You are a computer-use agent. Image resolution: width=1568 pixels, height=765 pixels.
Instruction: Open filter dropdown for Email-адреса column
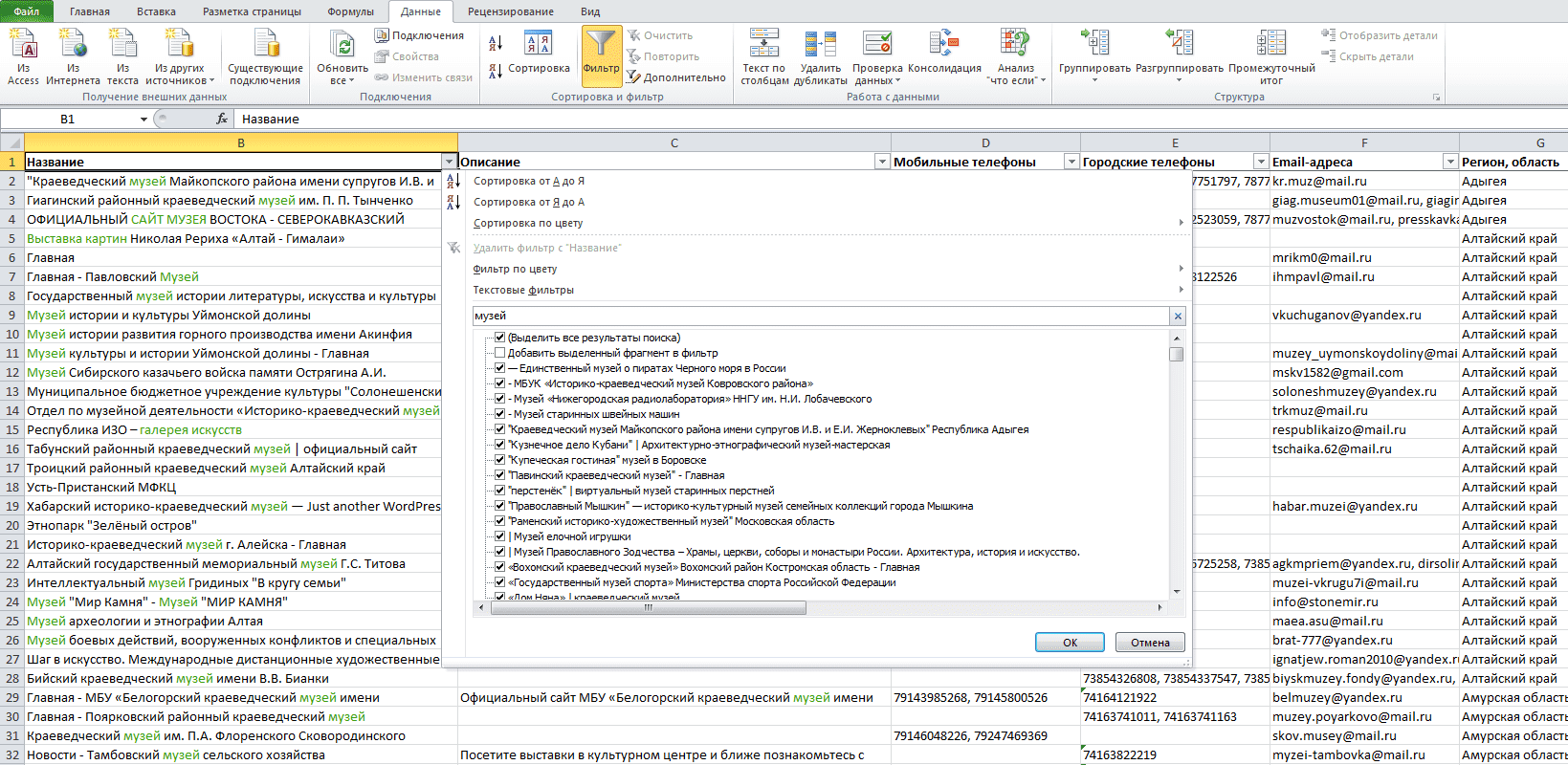[x=1450, y=162]
